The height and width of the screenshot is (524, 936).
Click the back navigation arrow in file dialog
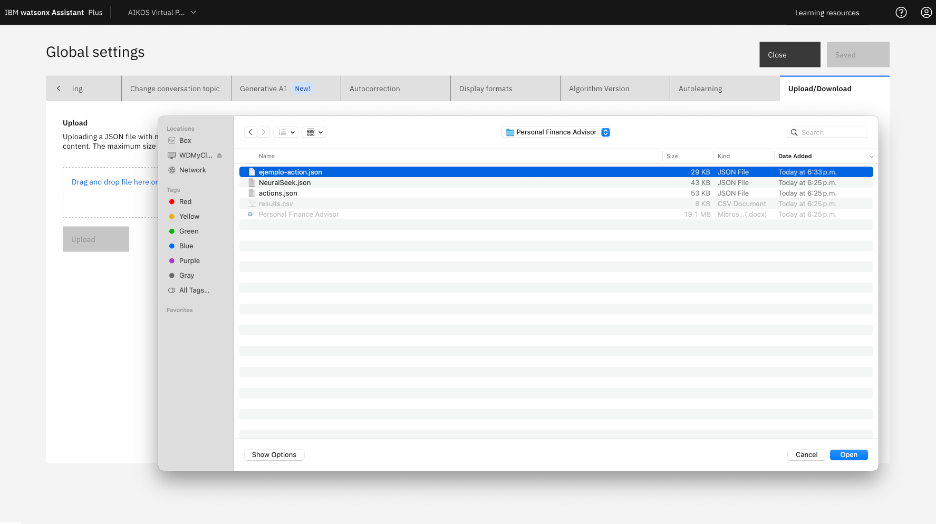250,132
